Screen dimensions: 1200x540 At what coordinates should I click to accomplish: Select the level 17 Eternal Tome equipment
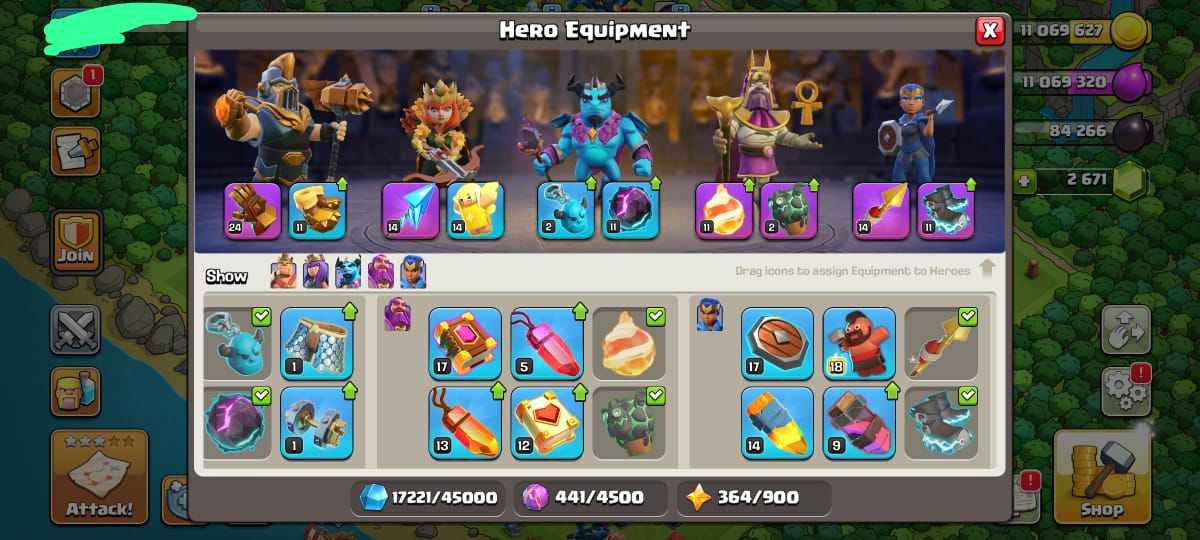click(x=465, y=342)
